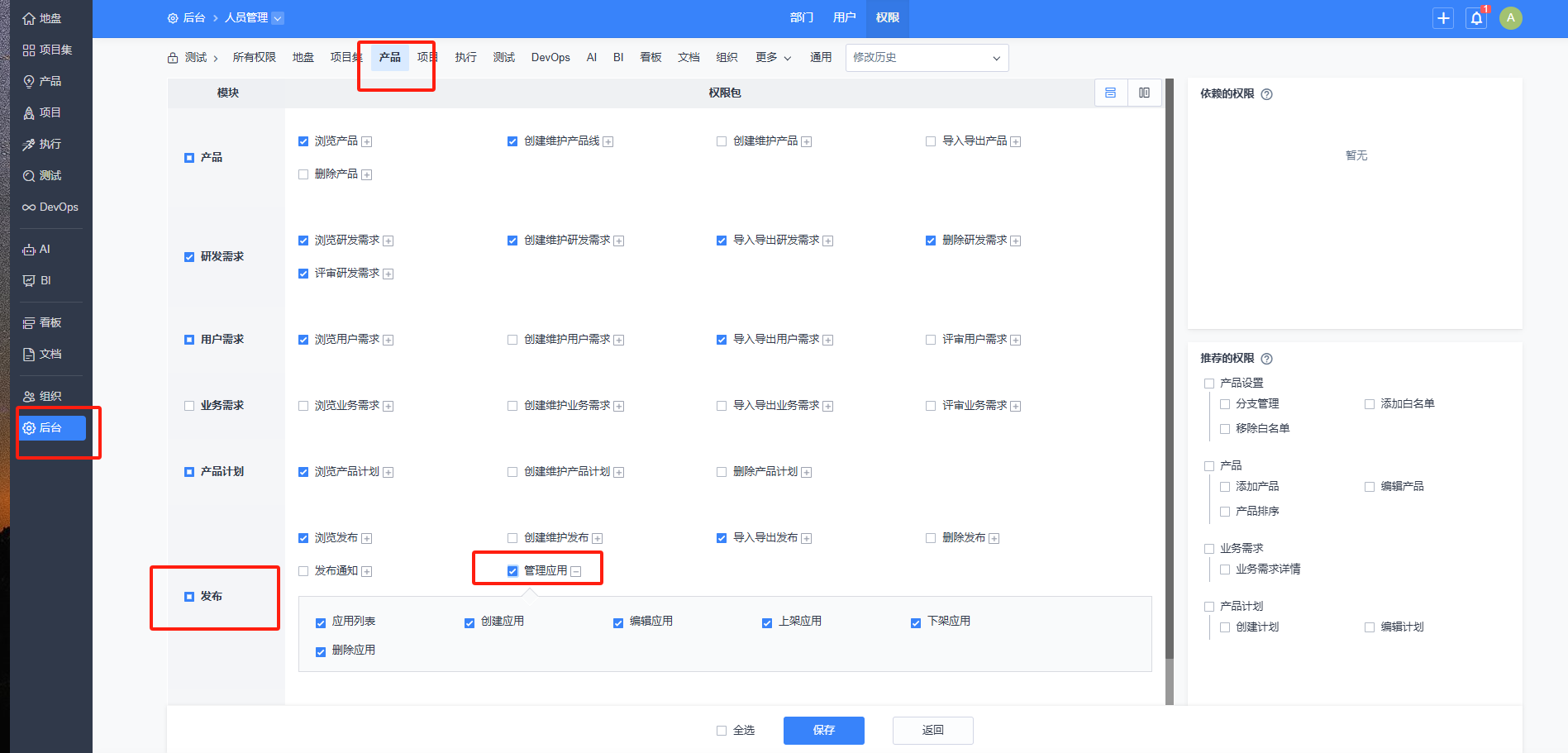The width and height of the screenshot is (1568, 753).
Task: Expand 删除发布 permission details
Action: click(x=994, y=539)
